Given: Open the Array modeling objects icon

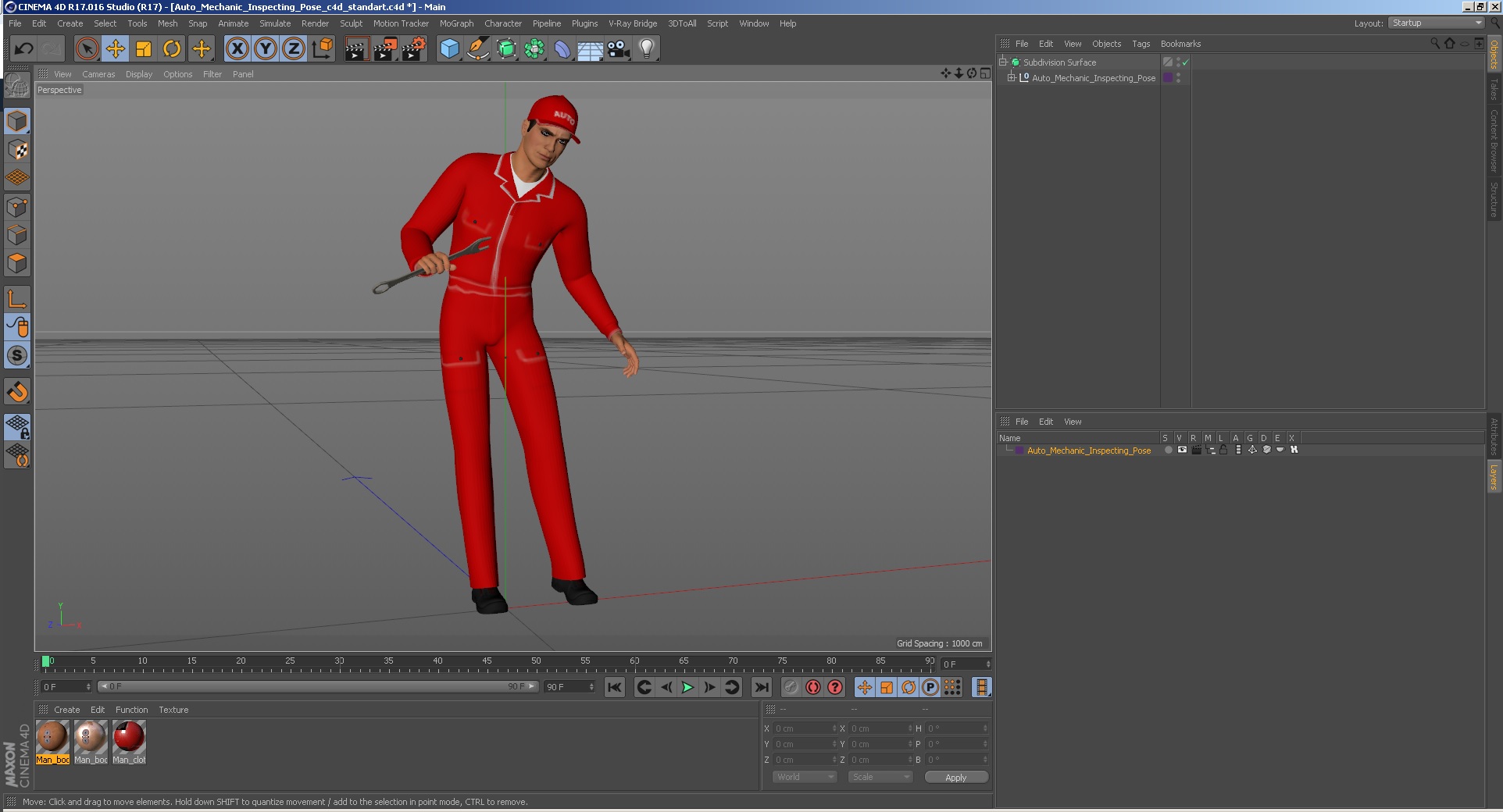Looking at the screenshot, I should pos(534,49).
